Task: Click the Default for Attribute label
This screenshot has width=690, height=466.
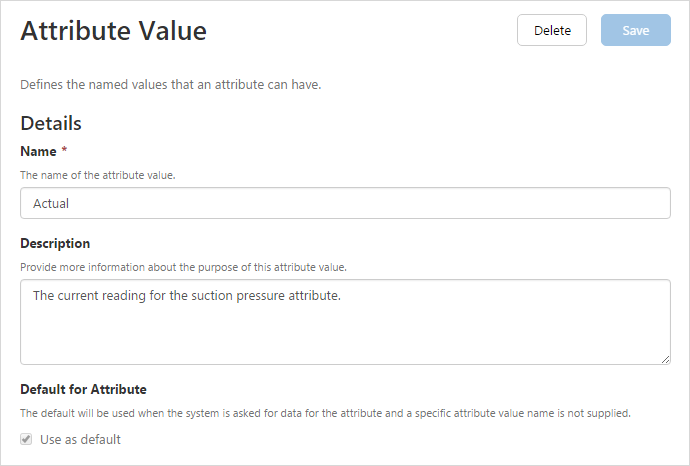Action: 84,389
